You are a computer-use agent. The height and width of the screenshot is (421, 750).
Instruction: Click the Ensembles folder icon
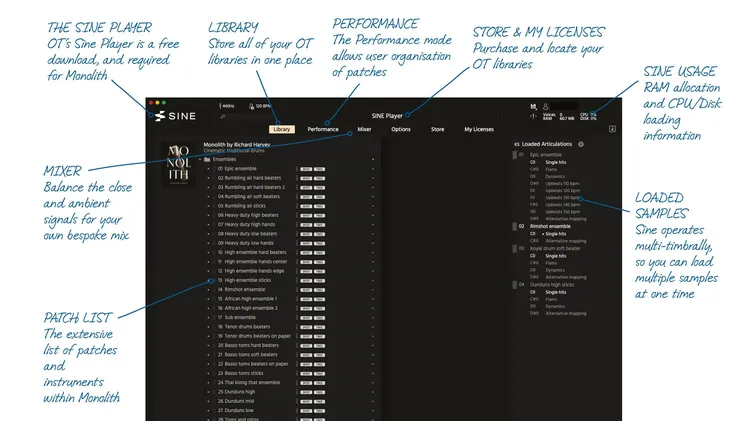pos(207,159)
